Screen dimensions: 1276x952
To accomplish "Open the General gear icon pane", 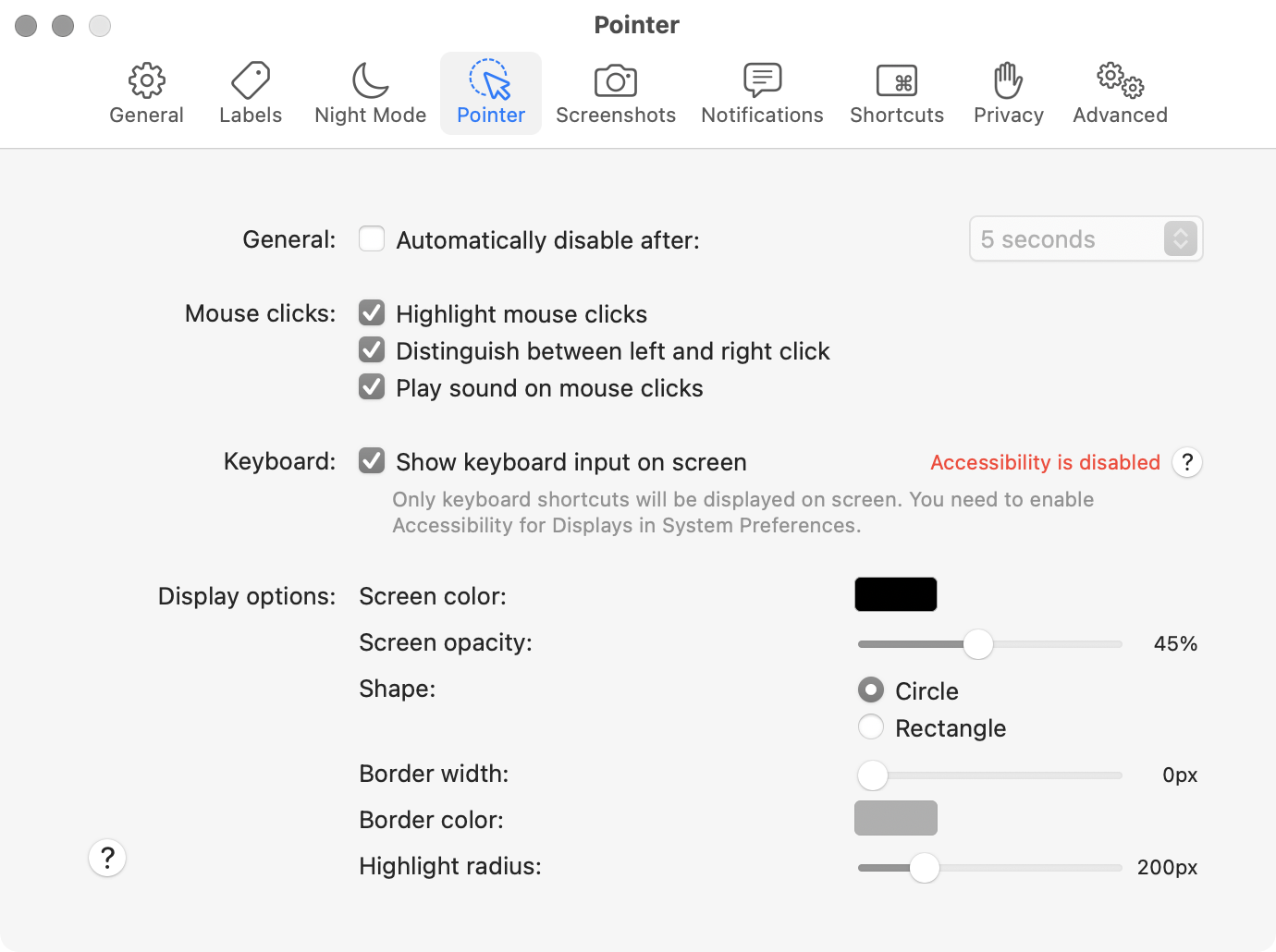I will (x=146, y=93).
